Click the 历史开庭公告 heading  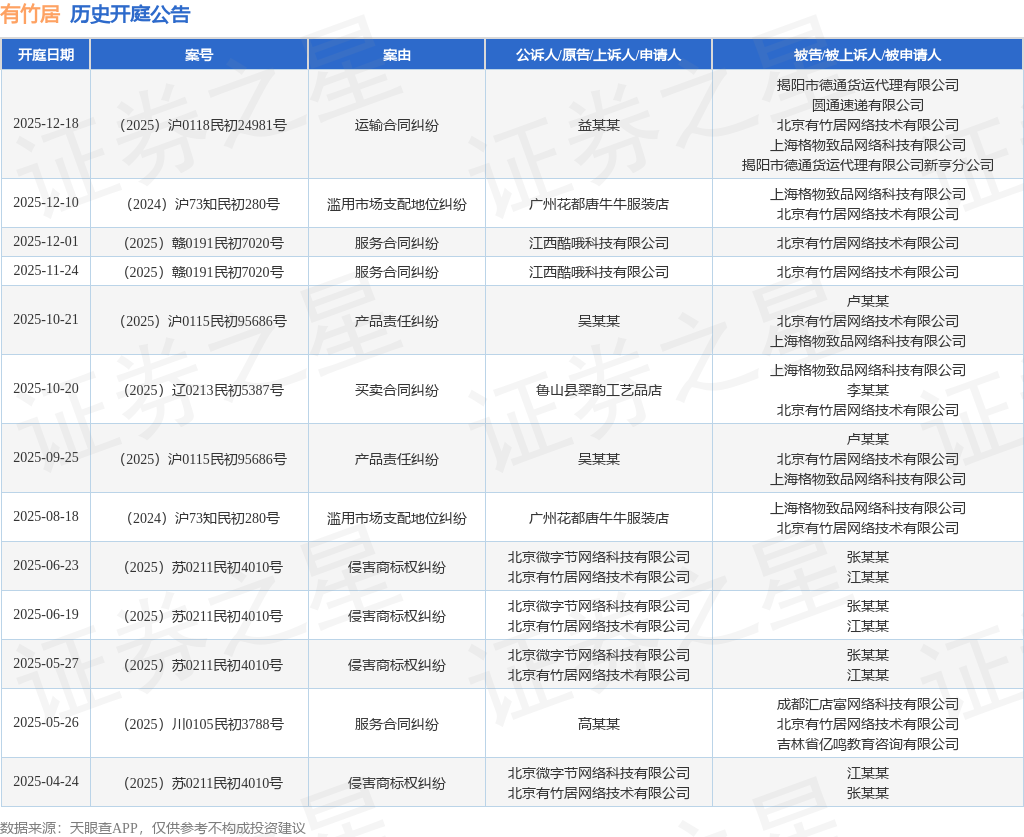(130, 14)
